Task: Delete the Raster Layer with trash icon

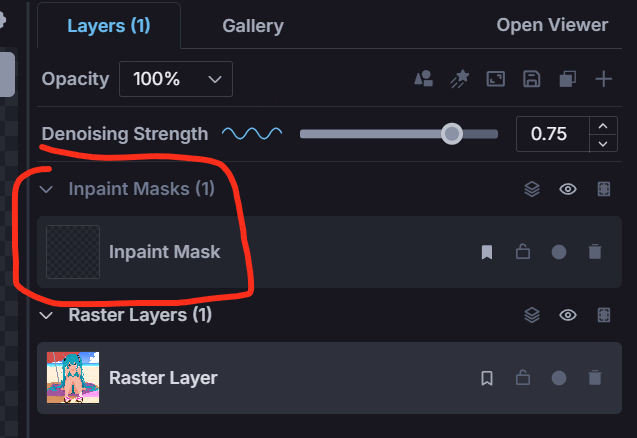Action: click(595, 378)
